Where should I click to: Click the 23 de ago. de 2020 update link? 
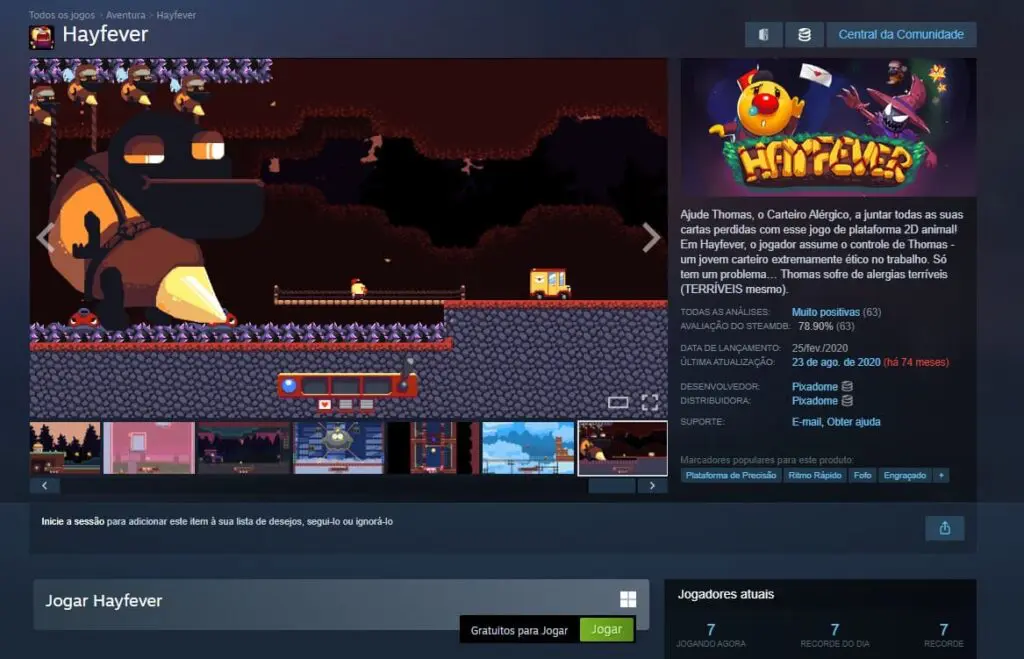pos(836,362)
